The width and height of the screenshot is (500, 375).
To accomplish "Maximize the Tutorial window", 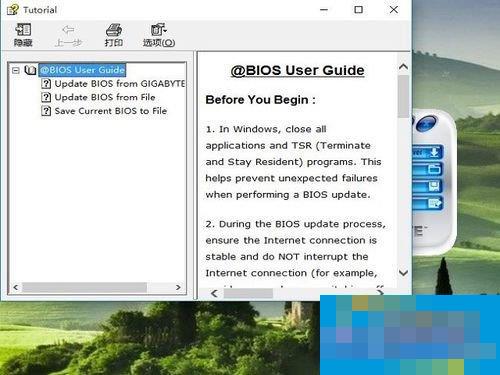I will click(x=358, y=10).
